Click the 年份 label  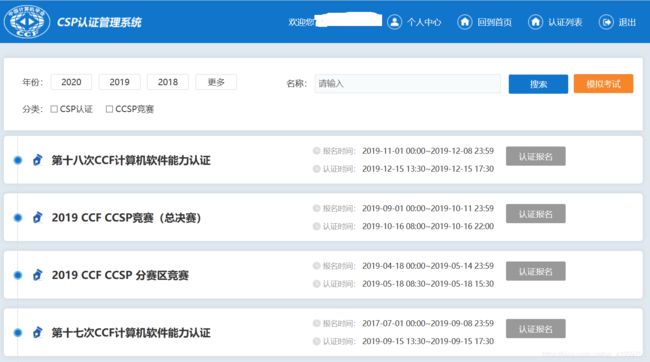(32, 82)
